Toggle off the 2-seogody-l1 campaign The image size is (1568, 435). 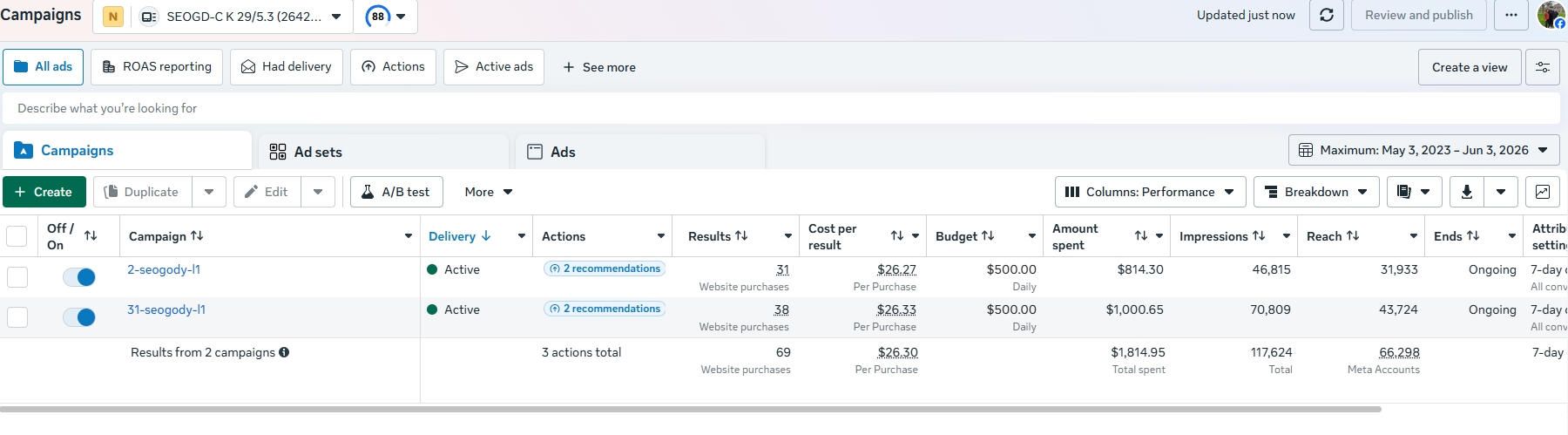(79, 277)
